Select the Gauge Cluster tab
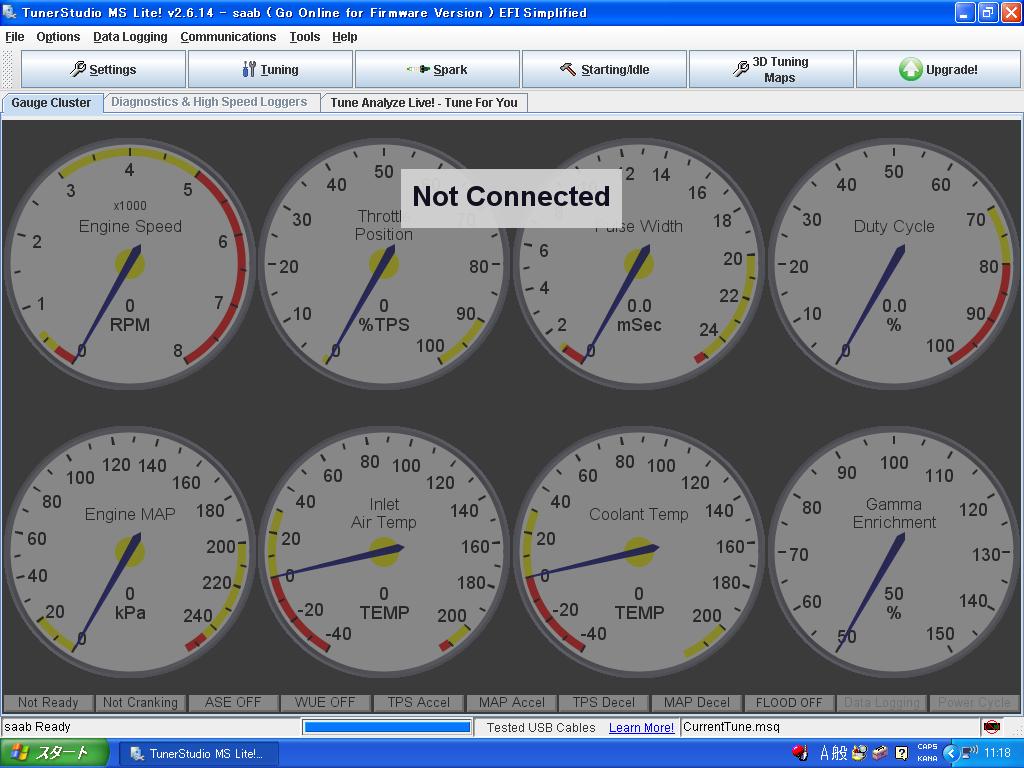 pyautogui.click(x=51, y=103)
